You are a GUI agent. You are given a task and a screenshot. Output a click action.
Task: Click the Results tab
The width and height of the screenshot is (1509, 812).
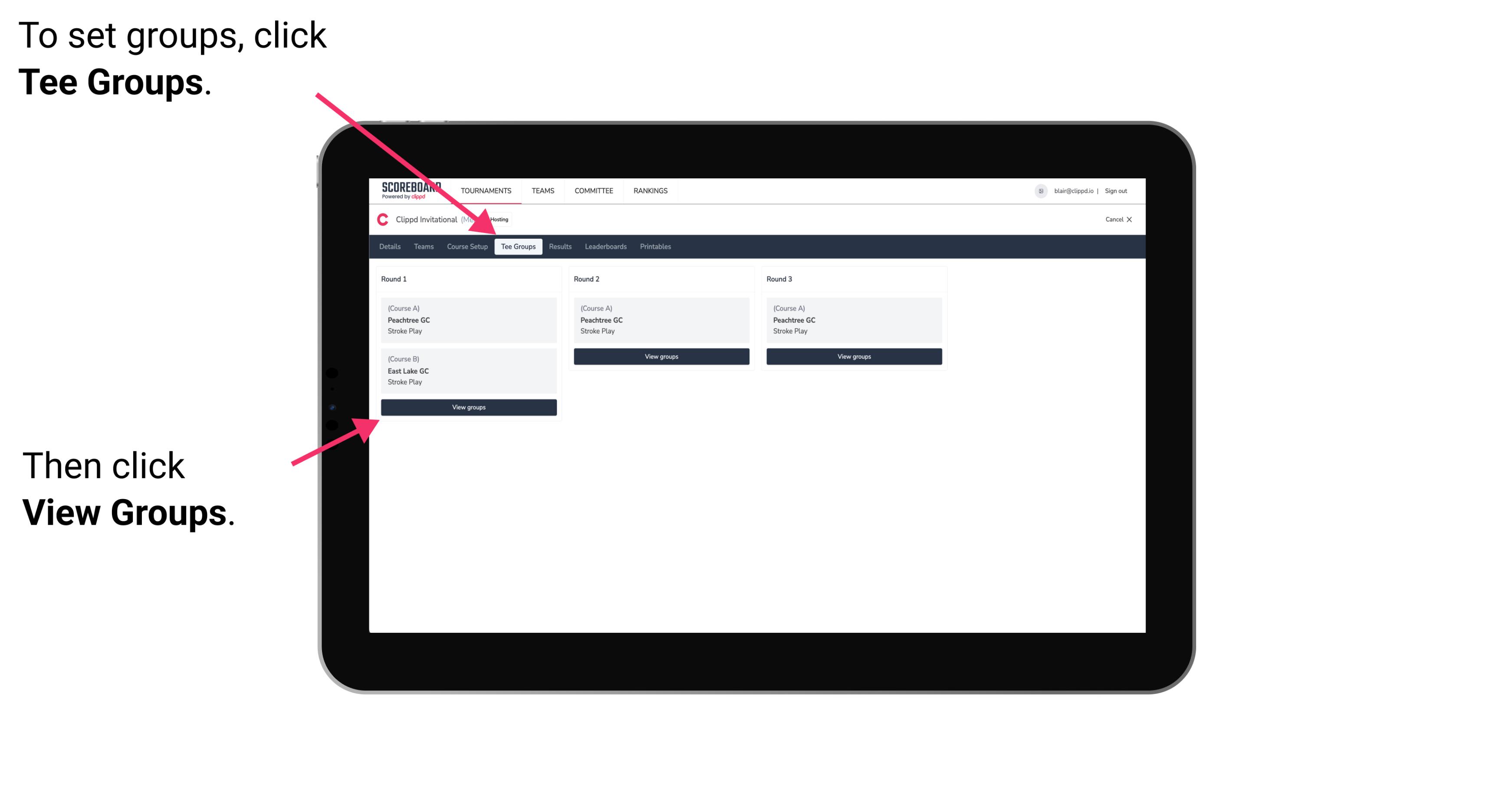coord(558,247)
